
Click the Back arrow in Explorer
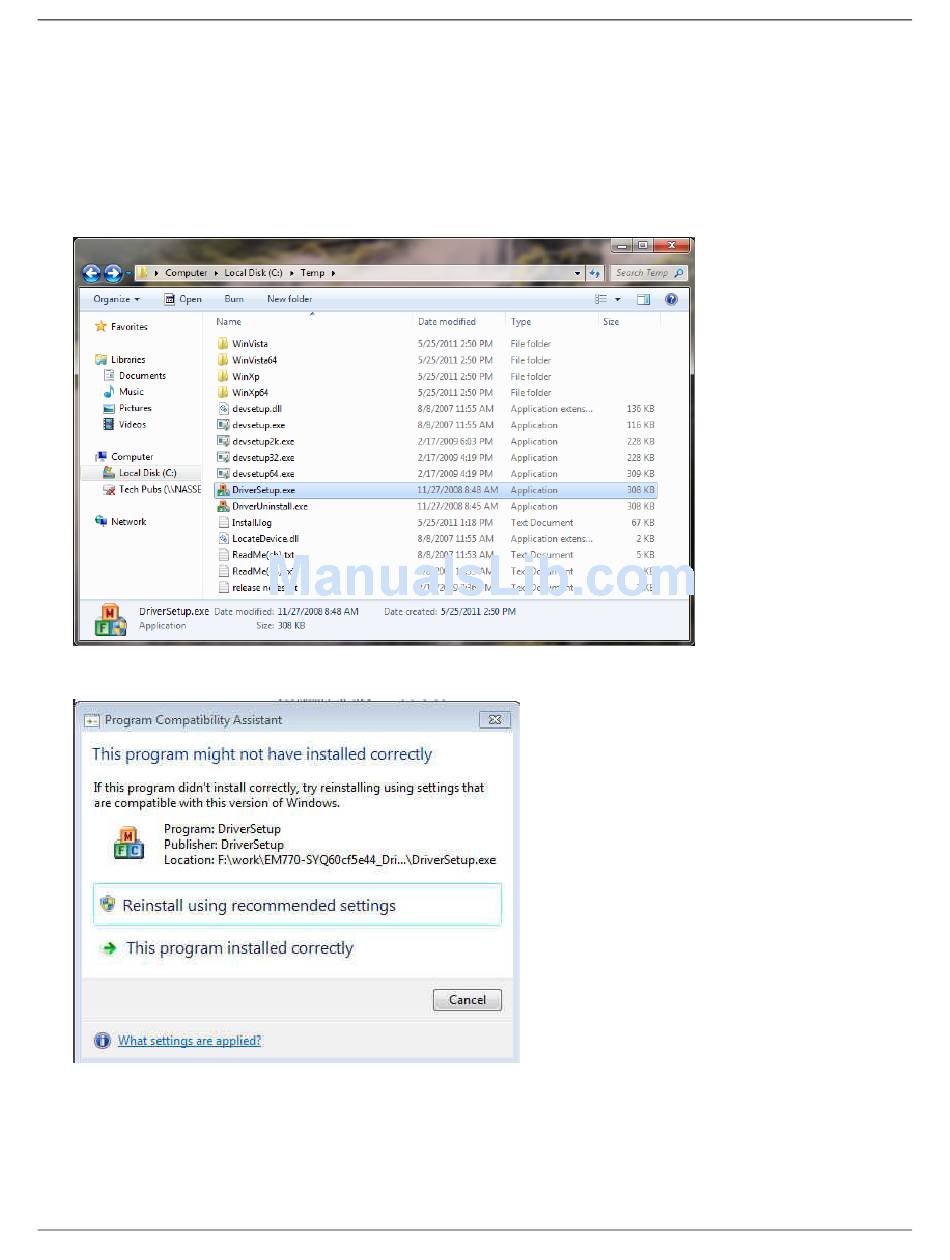coord(91,273)
